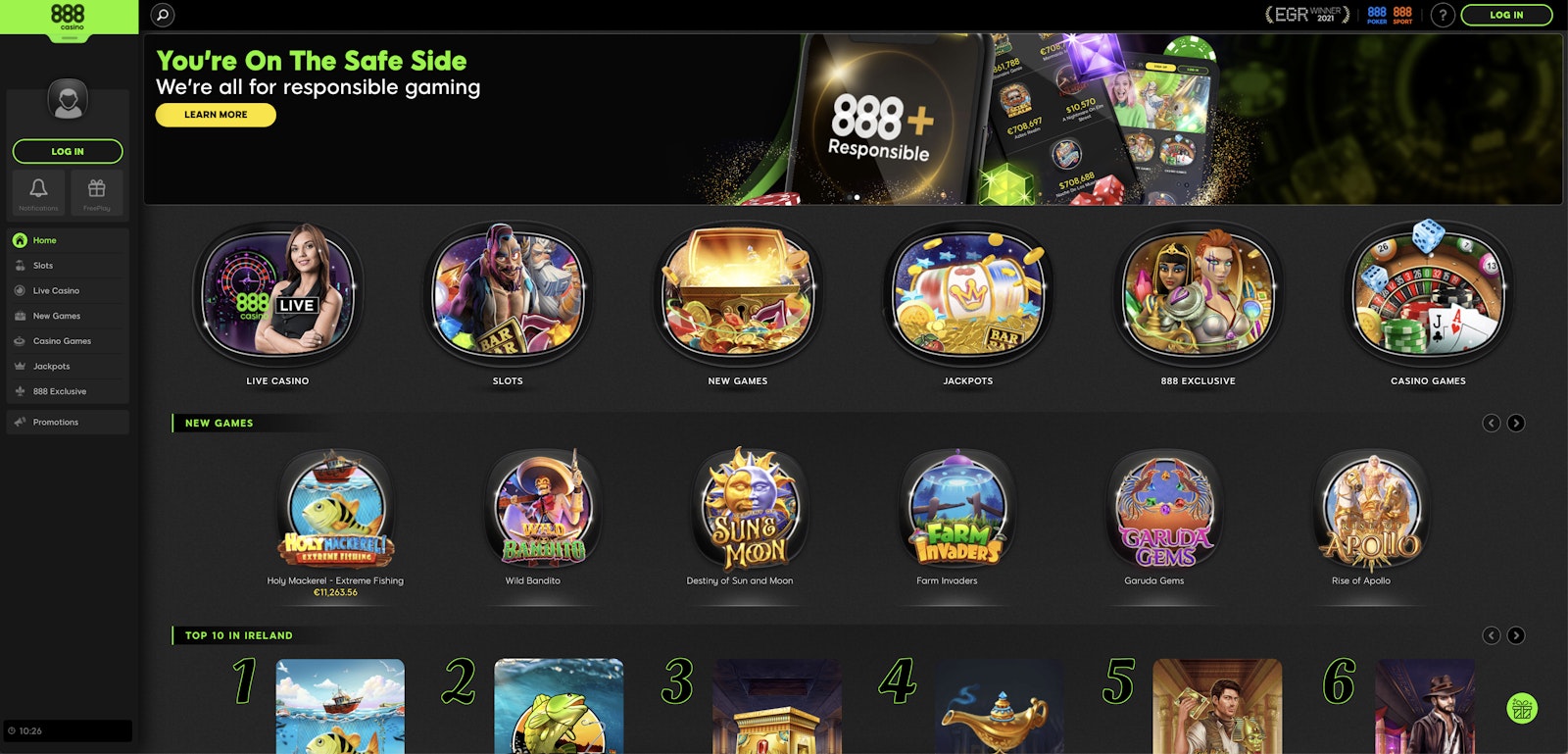This screenshot has height=754, width=1568.
Task: Select Slots in the sidebar menu
Action: pos(68,266)
